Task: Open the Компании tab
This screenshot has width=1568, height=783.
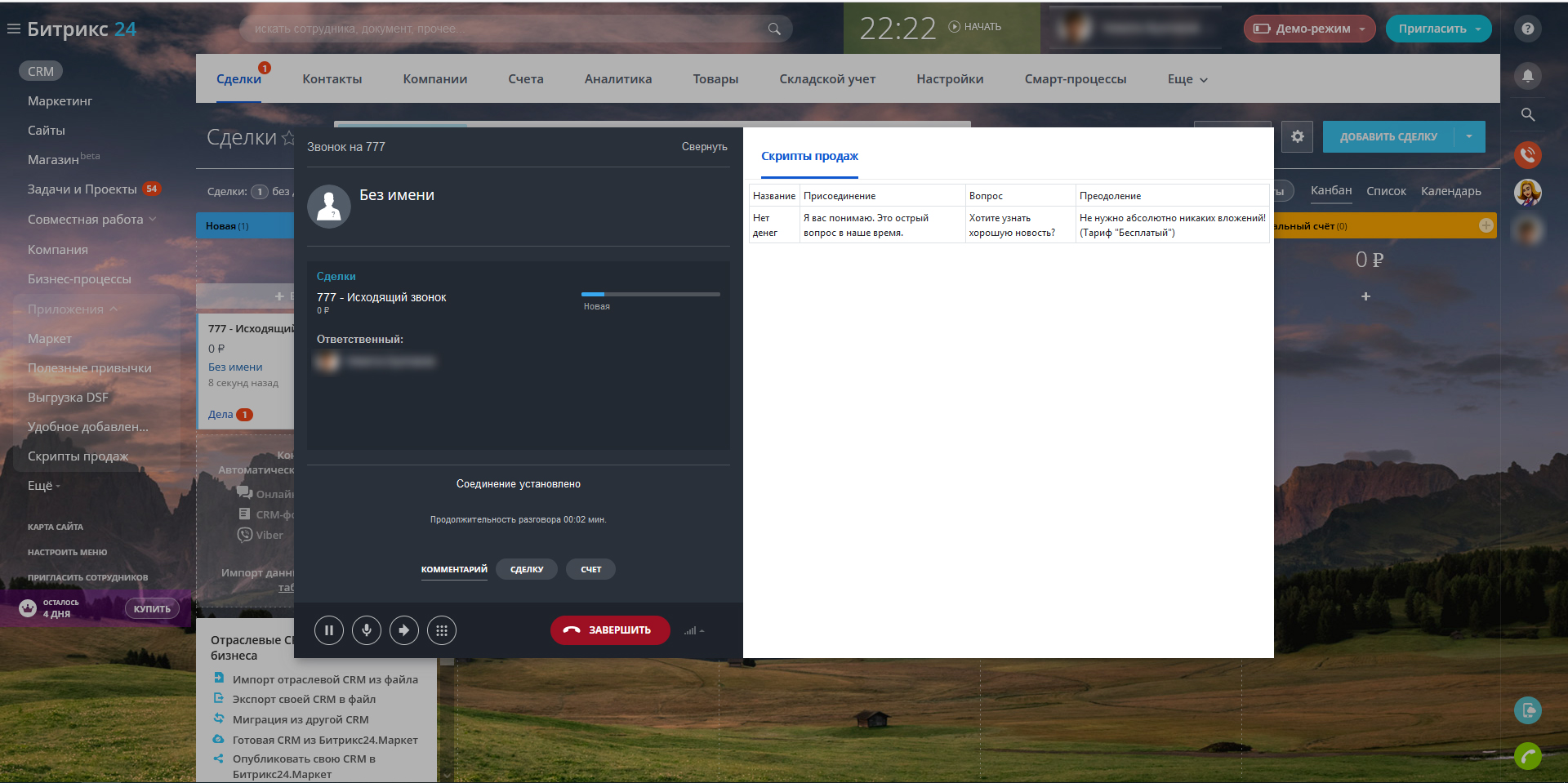Action: (435, 79)
